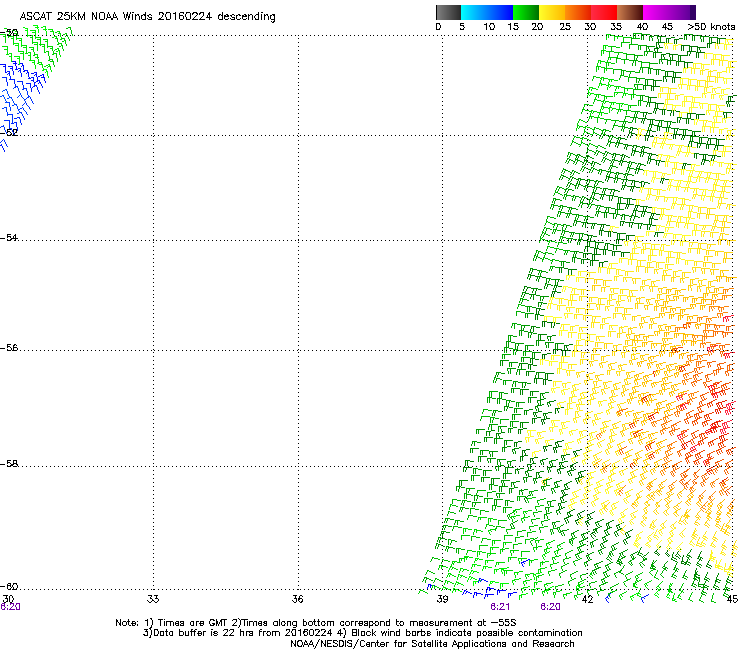Click the longitude label '45'
The width and height of the screenshot is (740, 650).
tap(732, 599)
